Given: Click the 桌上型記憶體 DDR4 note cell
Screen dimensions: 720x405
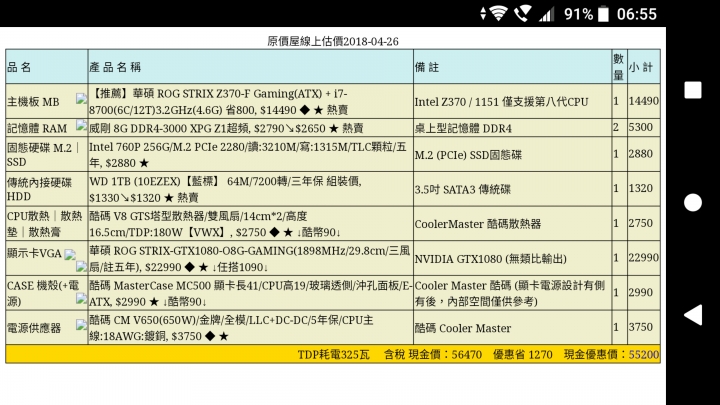Looking at the screenshot, I should point(512,128).
